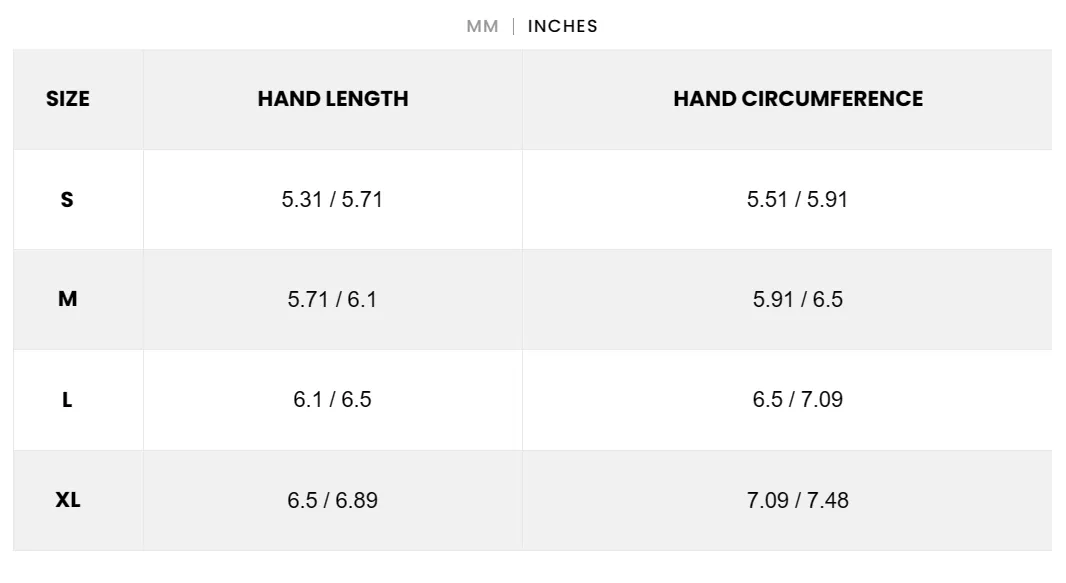
Task: Click circumference value 6.5 / 7.09
Action: point(797,399)
